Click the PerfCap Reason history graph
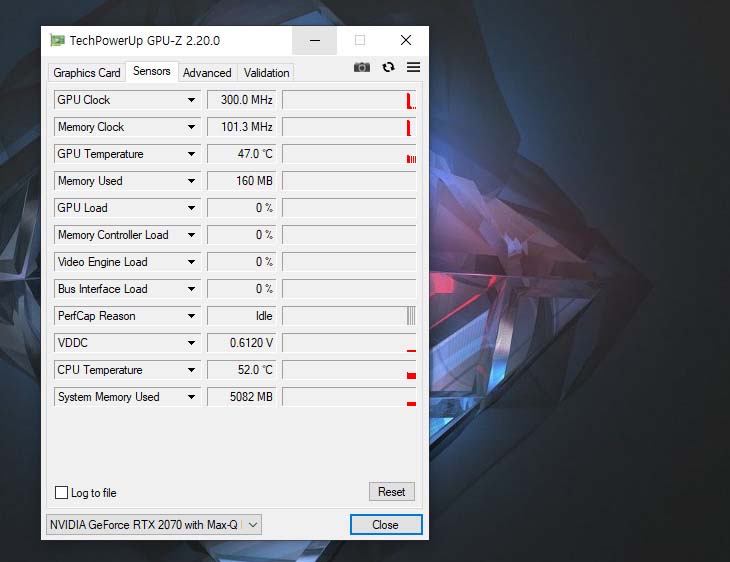This screenshot has height=562, width=730. click(x=349, y=316)
